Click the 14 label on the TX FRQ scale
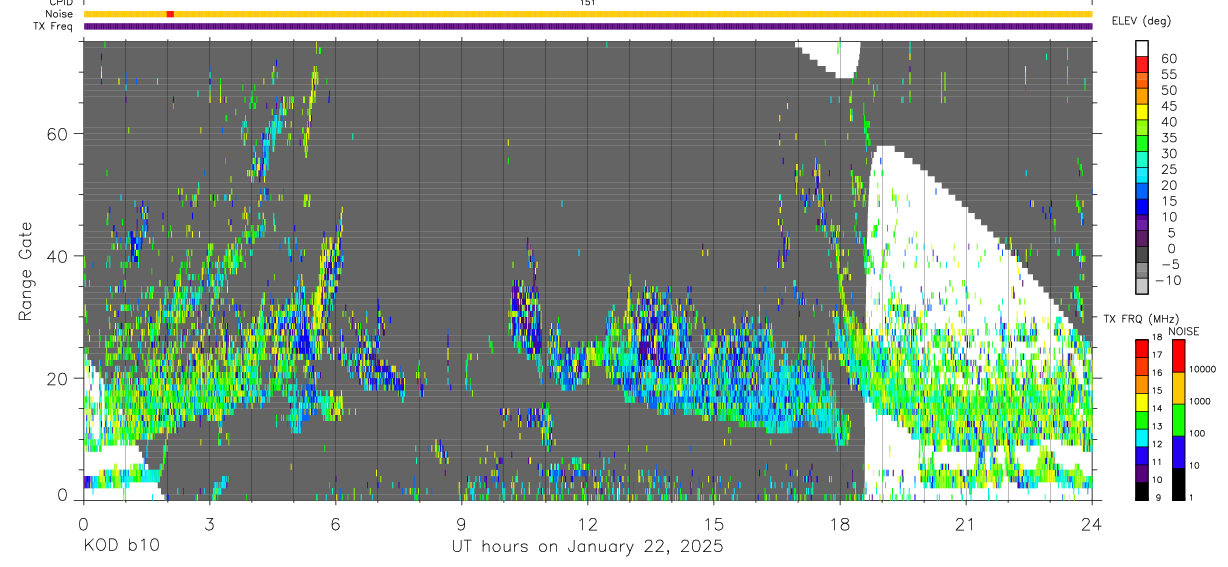The width and height of the screenshot is (1228, 567). (x=1156, y=408)
